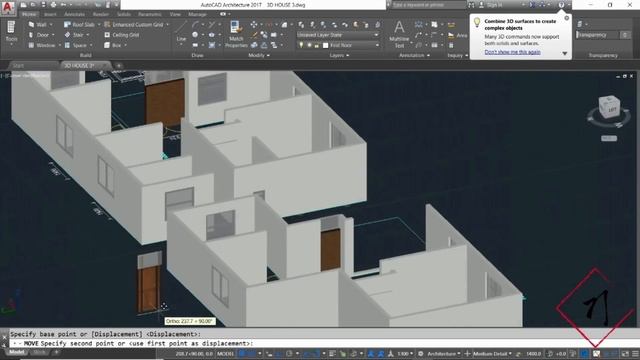Click the Model layout tab
640x360 pixels.
point(16,352)
